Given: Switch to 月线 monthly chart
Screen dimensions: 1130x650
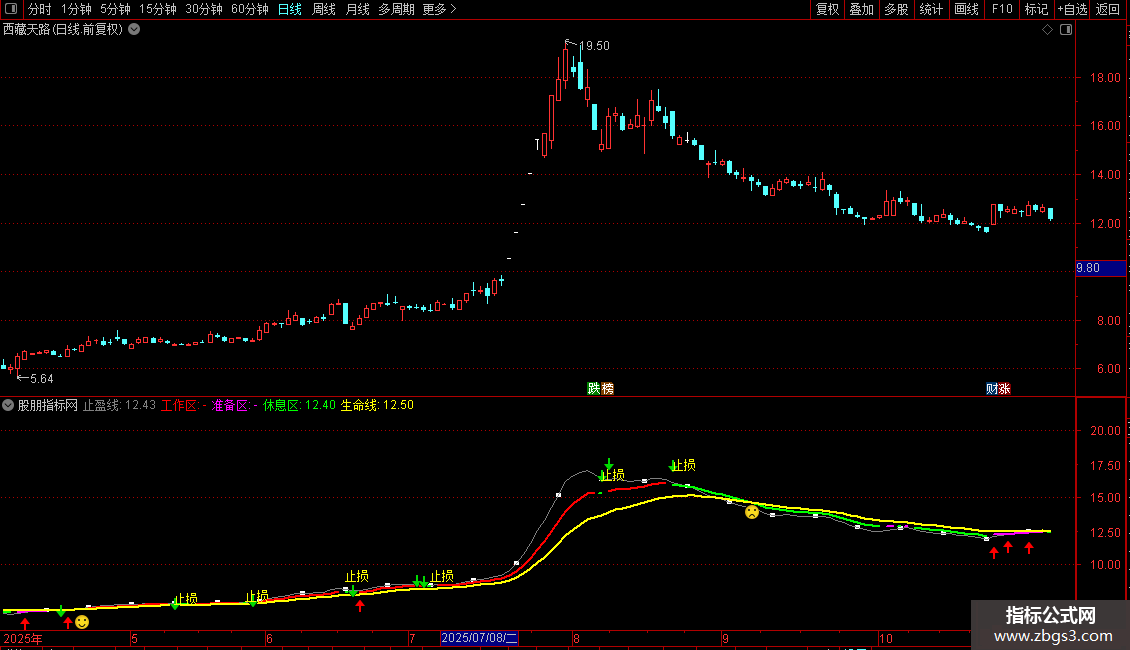Looking at the screenshot, I should (x=357, y=9).
